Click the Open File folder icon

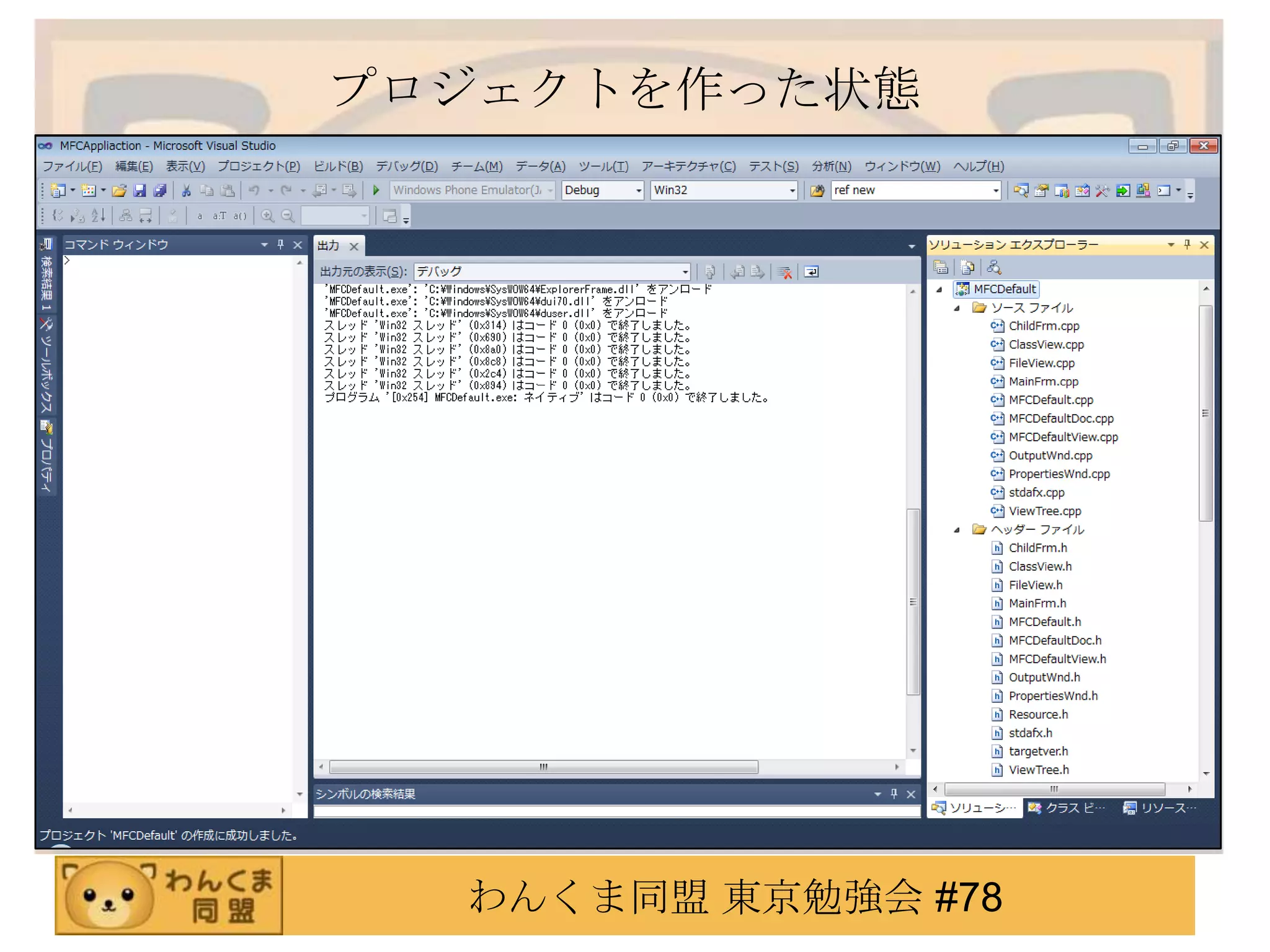pos(119,190)
